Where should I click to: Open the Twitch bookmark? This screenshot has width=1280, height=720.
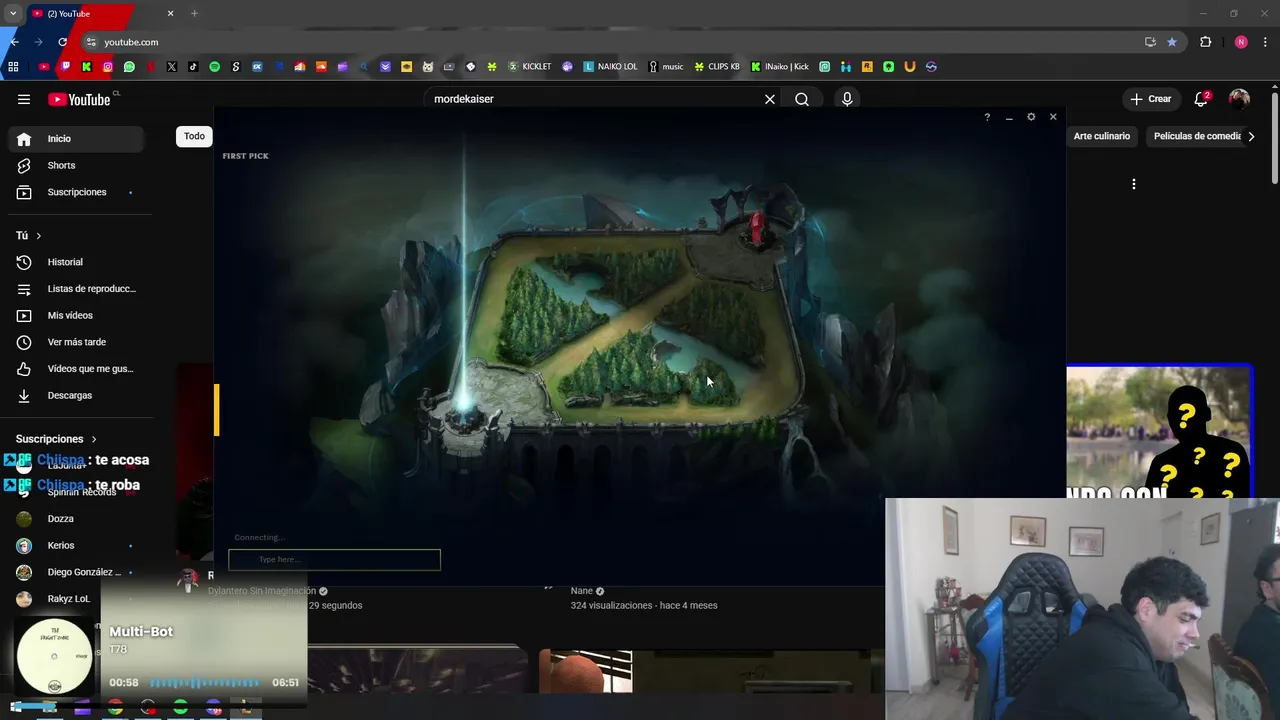(x=65, y=67)
